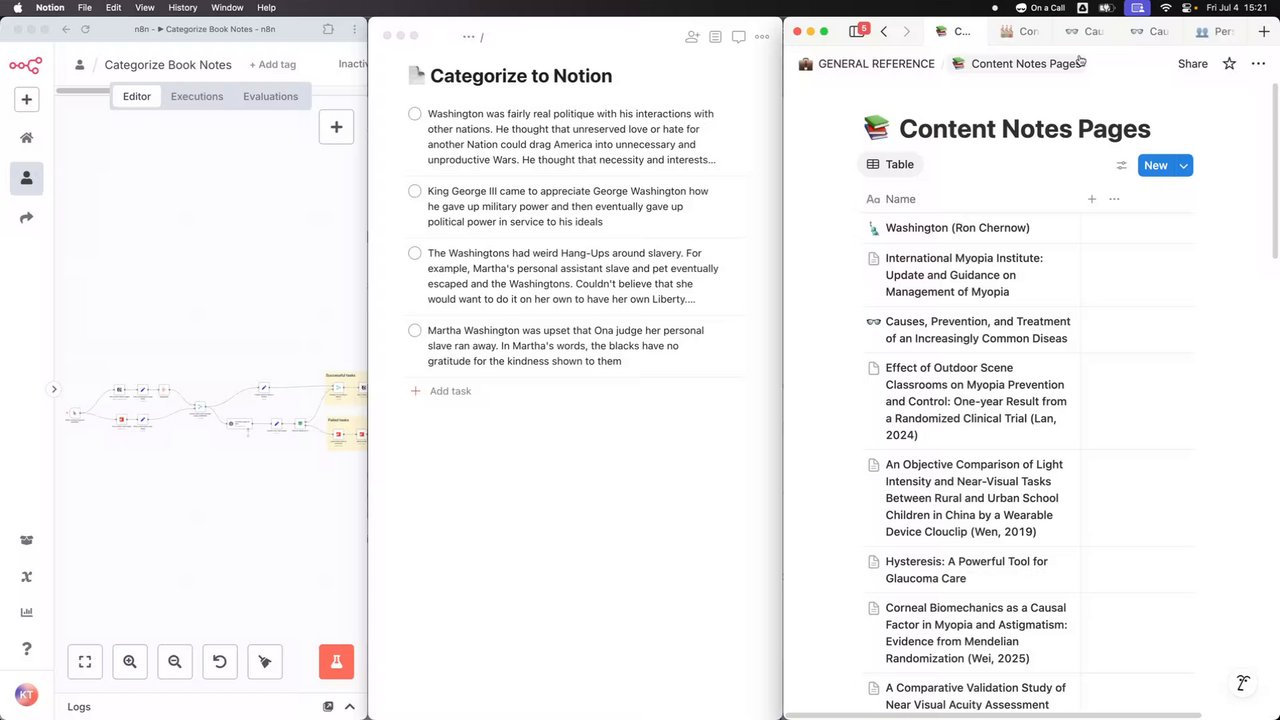Open browser three-dot menu in n8n window

[354, 30]
